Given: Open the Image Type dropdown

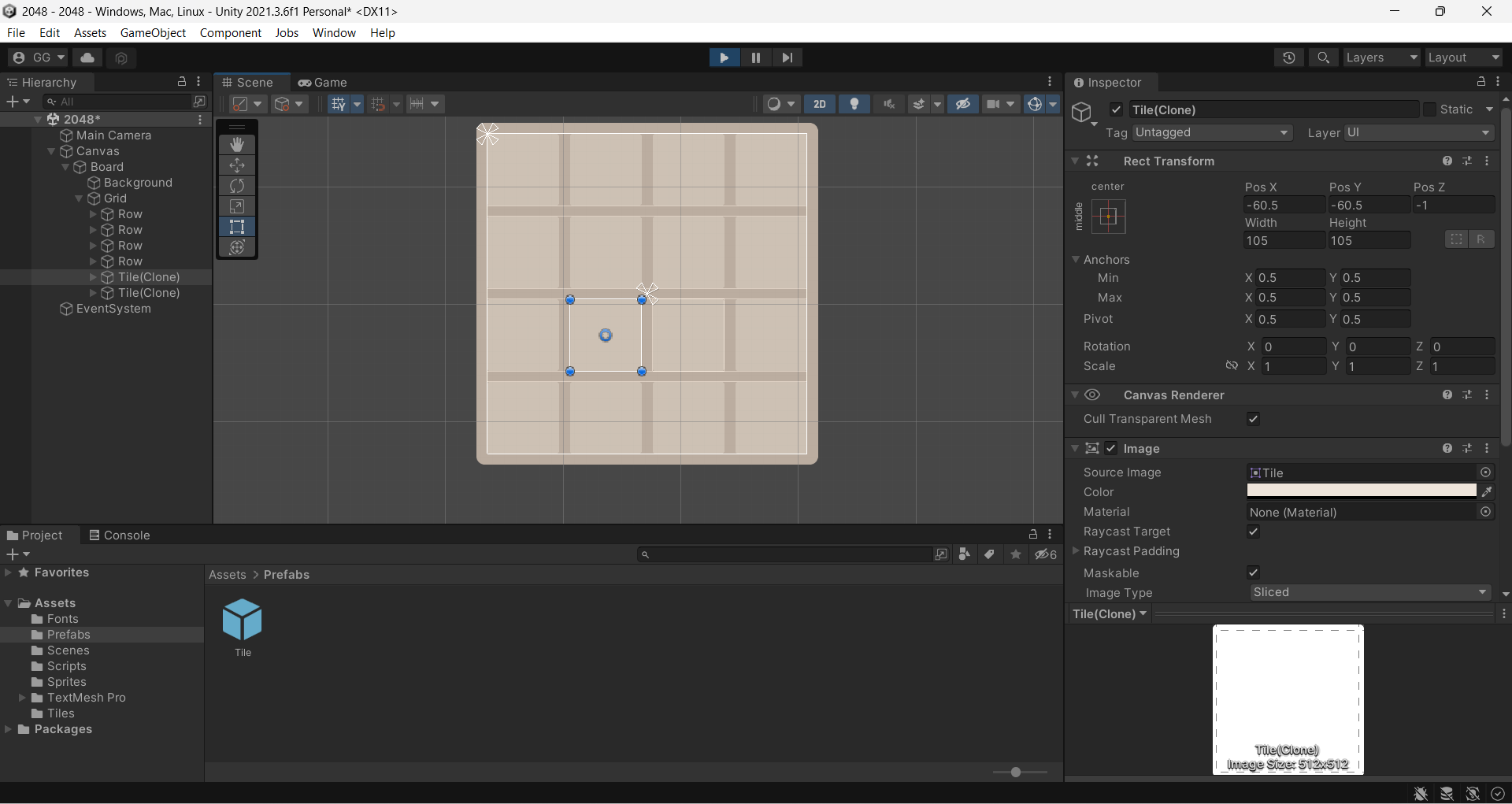Looking at the screenshot, I should coord(1369,592).
